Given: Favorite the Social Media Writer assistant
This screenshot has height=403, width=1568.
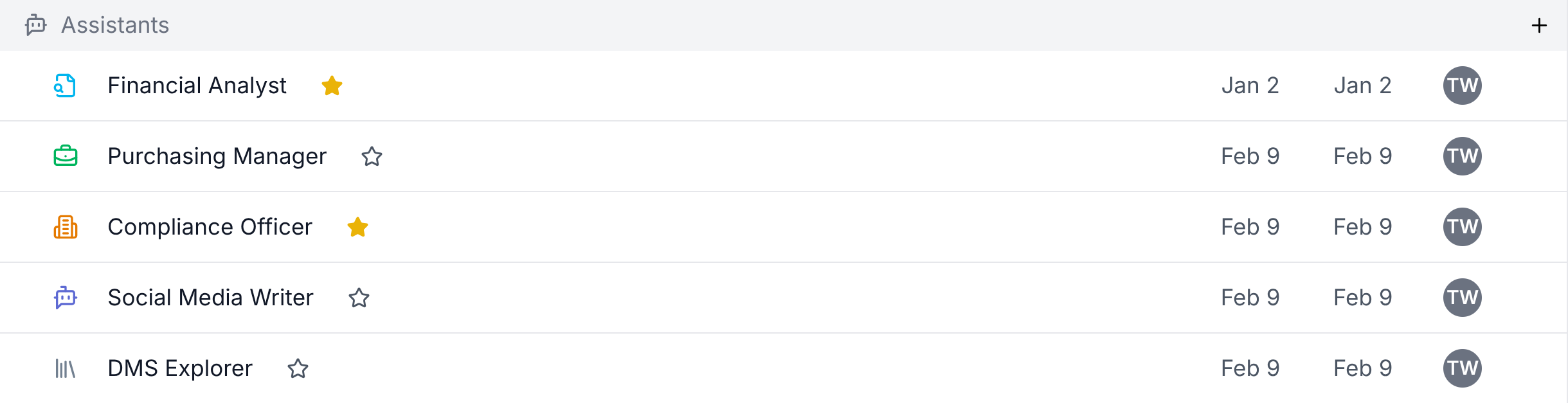Looking at the screenshot, I should click(359, 298).
